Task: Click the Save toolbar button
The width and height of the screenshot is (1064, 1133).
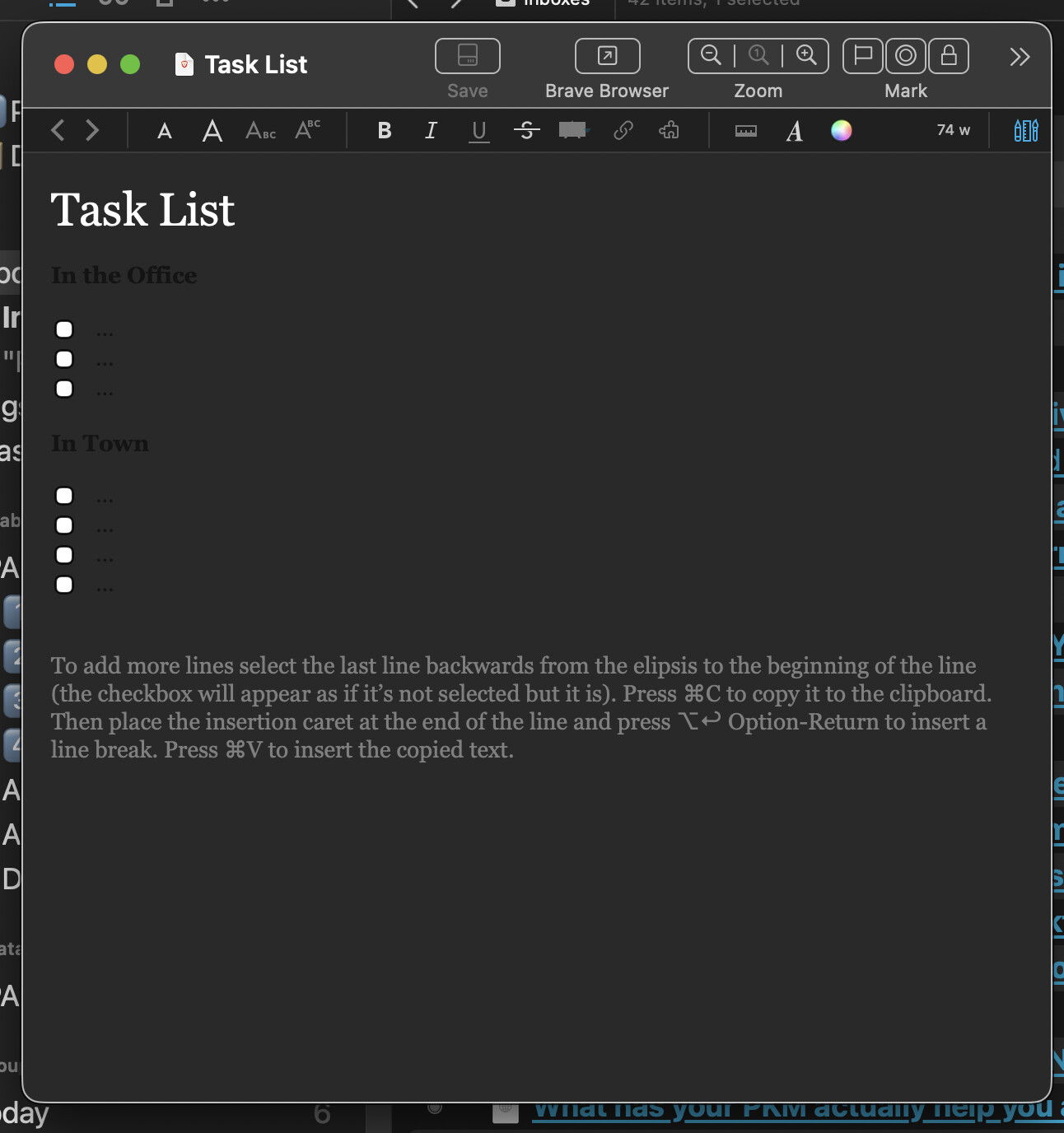Action: 467,57
